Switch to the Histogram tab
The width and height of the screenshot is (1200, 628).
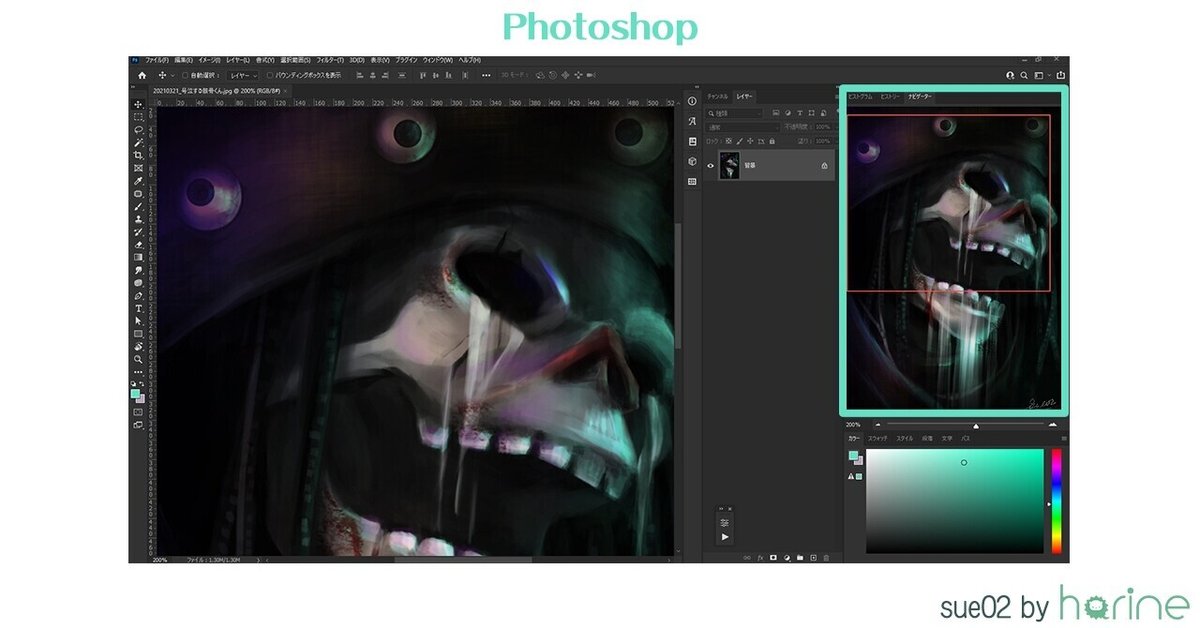tap(860, 97)
